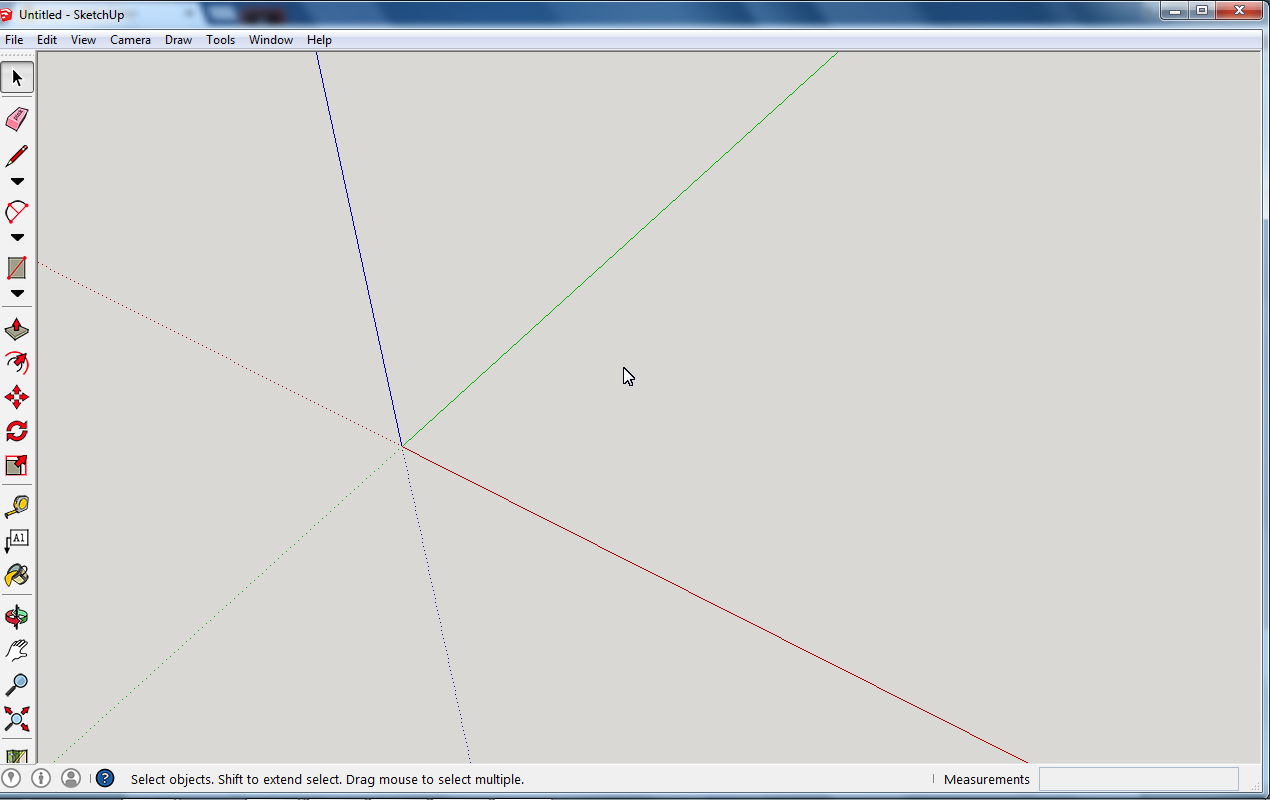Image resolution: width=1270 pixels, height=800 pixels.
Task: Open the shapes tool flyout arrow
Action: 17,293
